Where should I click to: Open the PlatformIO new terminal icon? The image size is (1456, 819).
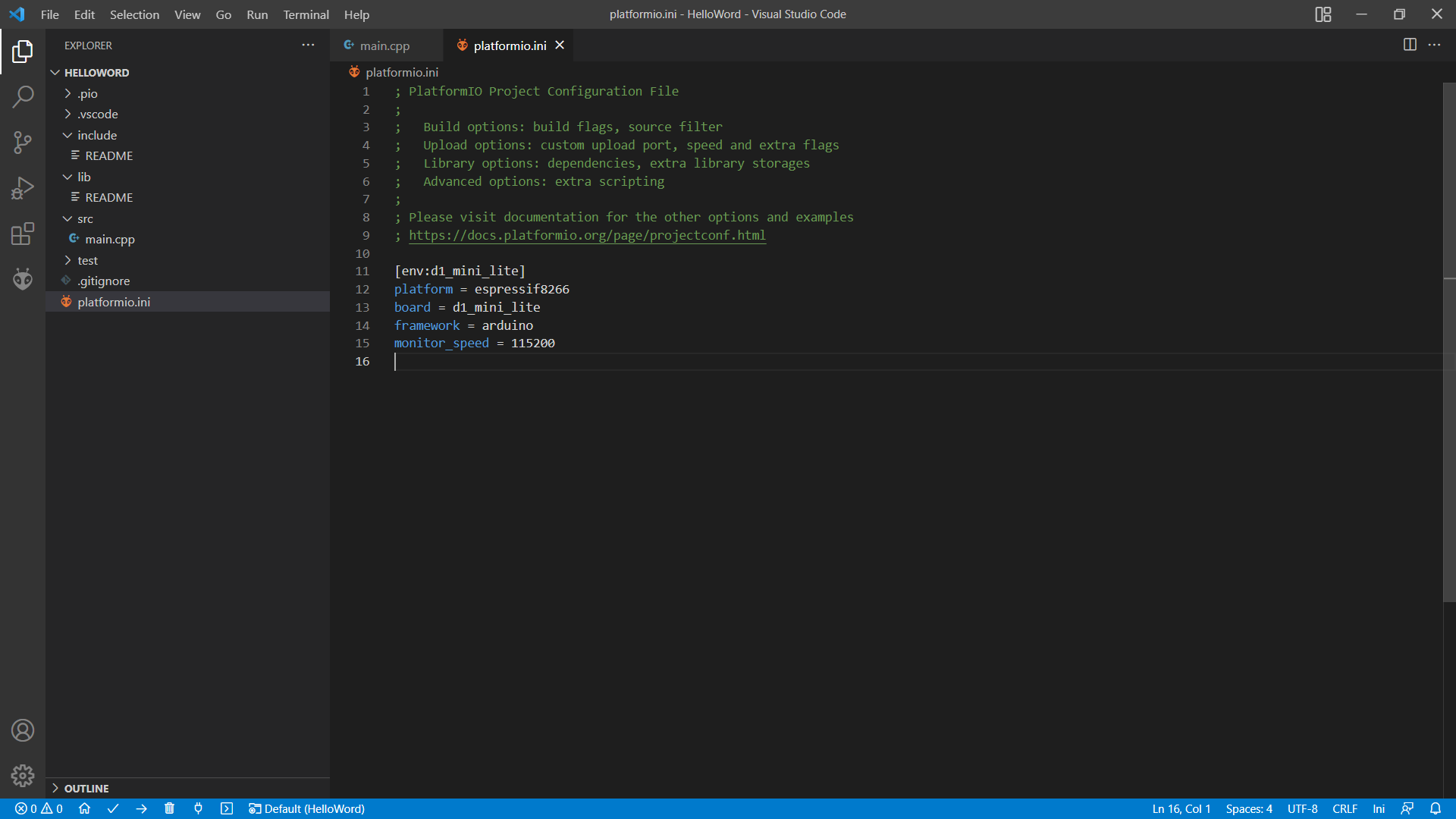pos(226,808)
